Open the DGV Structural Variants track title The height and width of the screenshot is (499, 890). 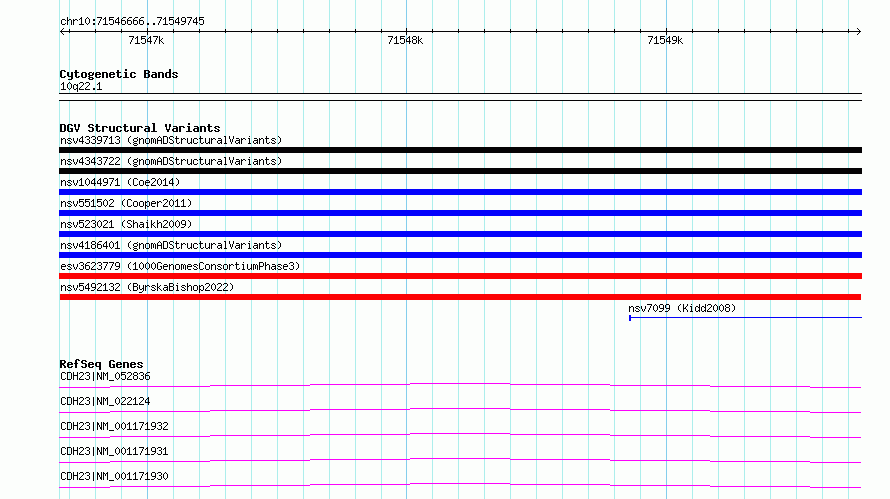(140, 128)
